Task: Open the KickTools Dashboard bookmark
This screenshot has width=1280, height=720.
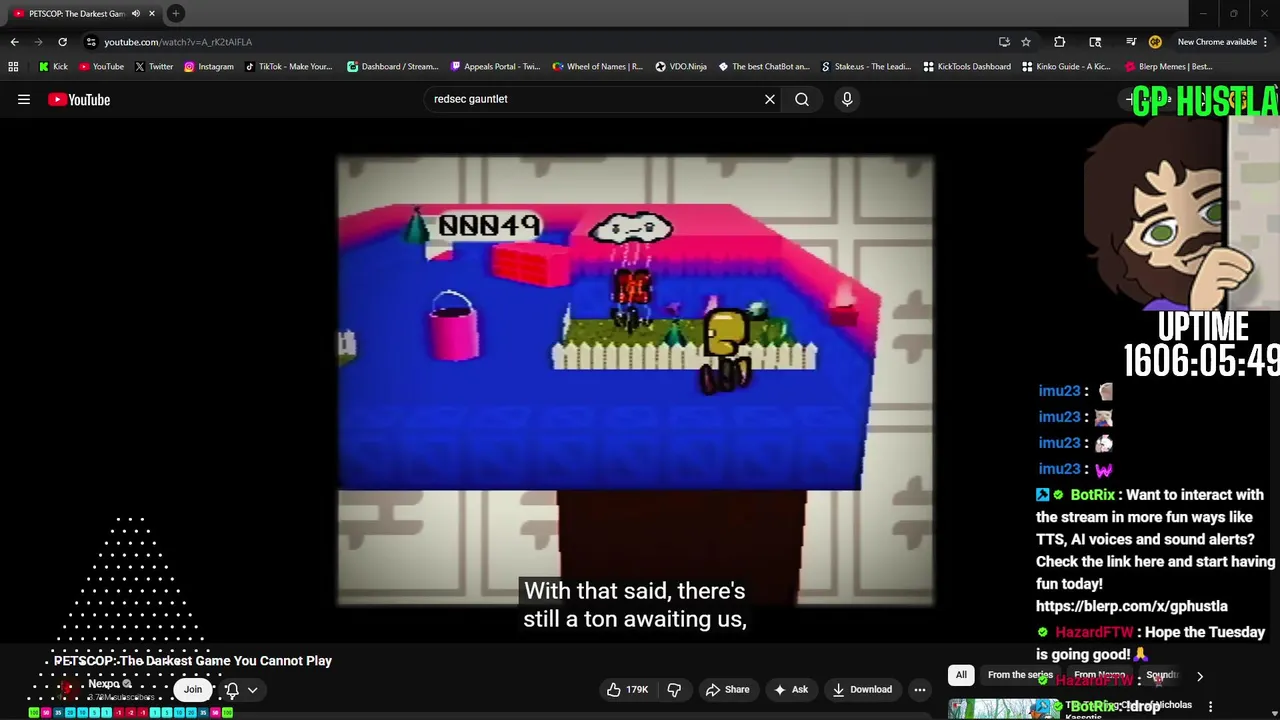Action: tap(967, 67)
